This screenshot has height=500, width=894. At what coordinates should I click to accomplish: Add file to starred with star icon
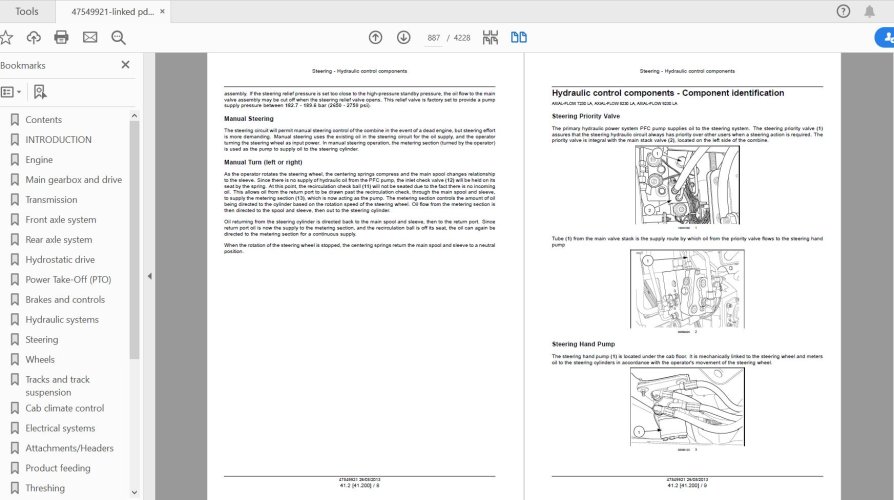pos(6,38)
